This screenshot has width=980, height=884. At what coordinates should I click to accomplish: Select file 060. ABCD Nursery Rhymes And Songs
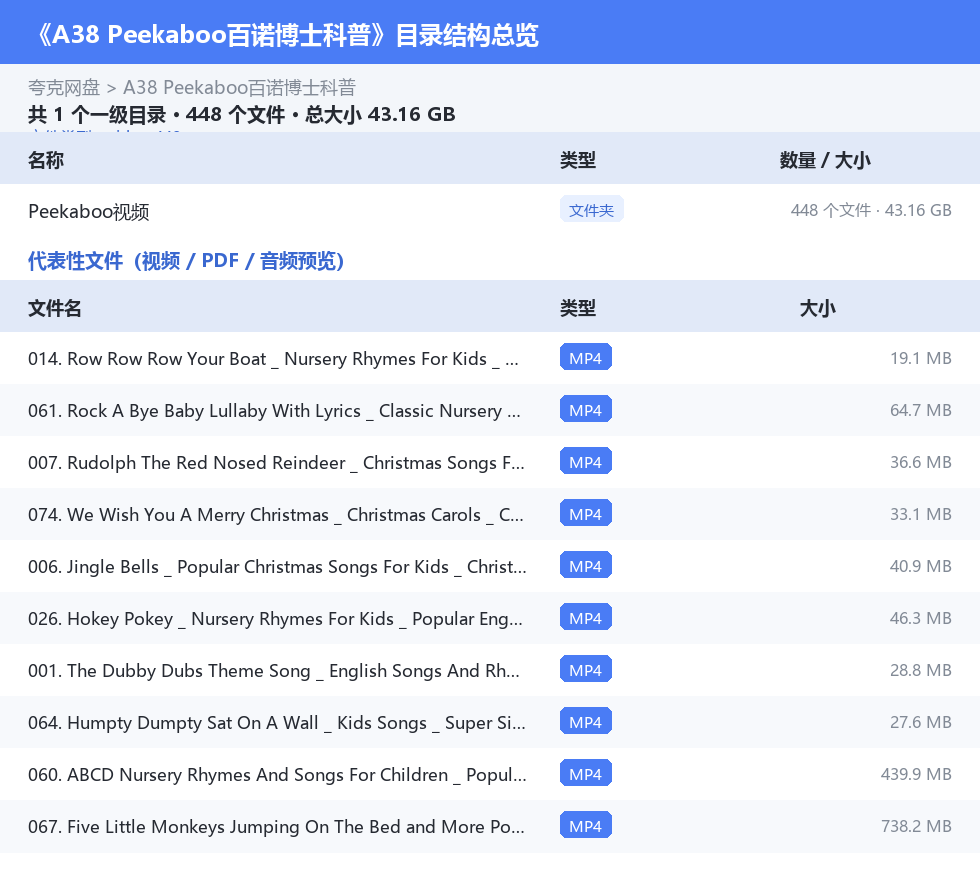pyautogui.click(x=278, y=774)
